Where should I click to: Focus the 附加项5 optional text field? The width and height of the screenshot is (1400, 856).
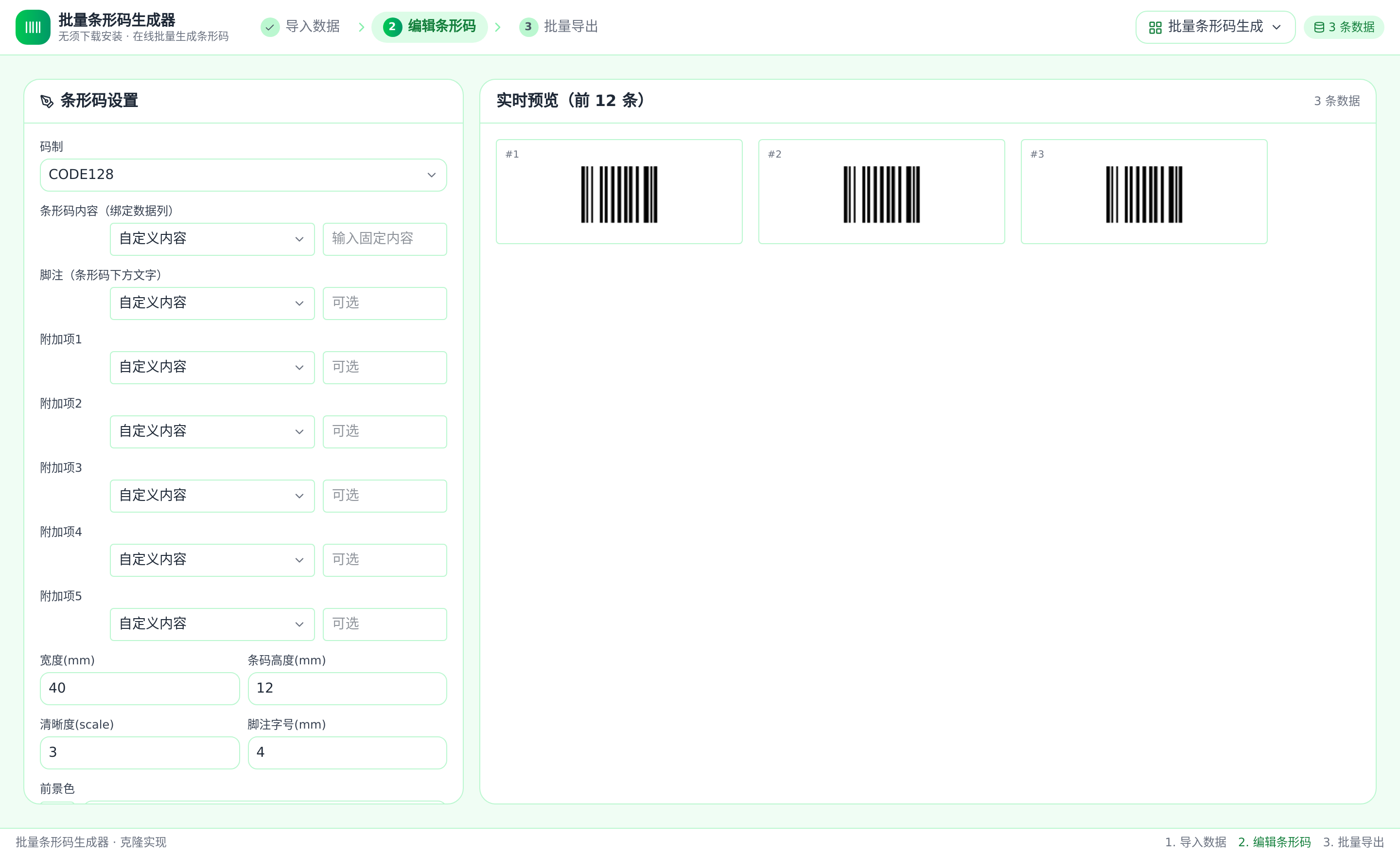pos(385,624)
